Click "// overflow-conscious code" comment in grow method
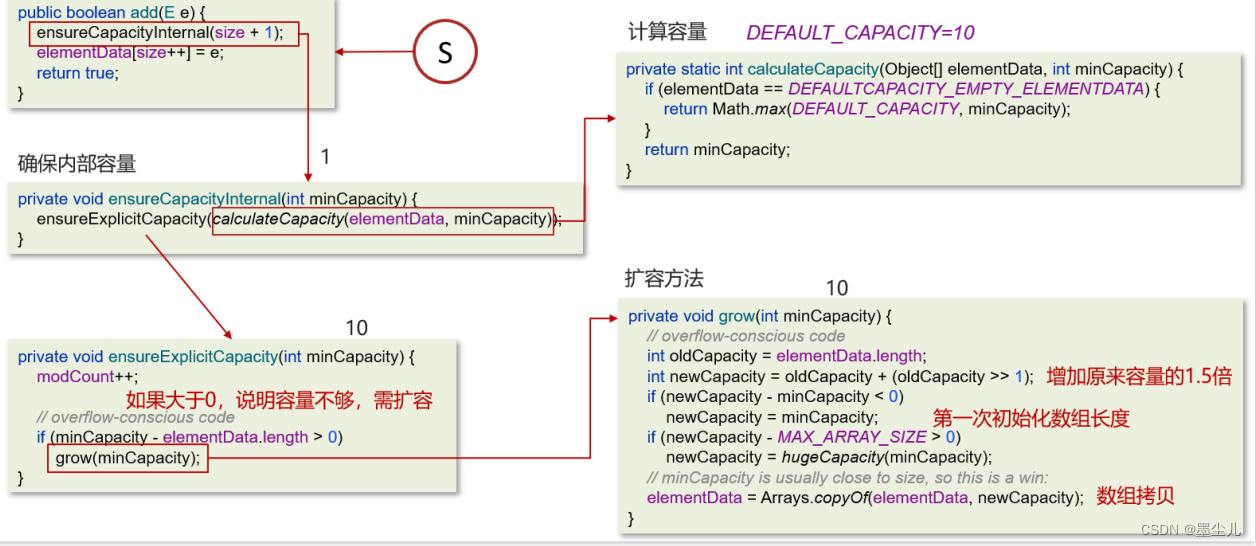 pyautogui.click(x=746, y=336)
